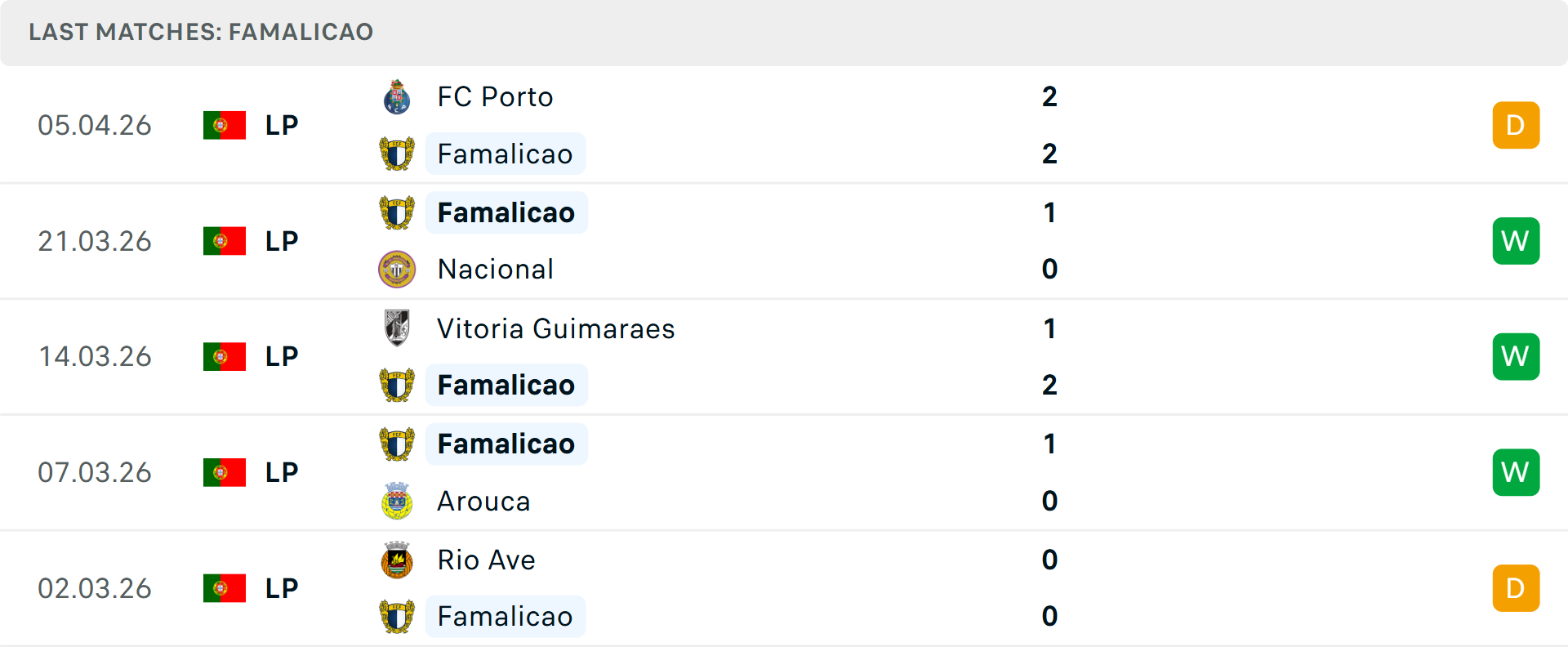Click Portugal flag for the 21.03.26 match
This screenshot has width=1568, height=647.
(225, 241)
